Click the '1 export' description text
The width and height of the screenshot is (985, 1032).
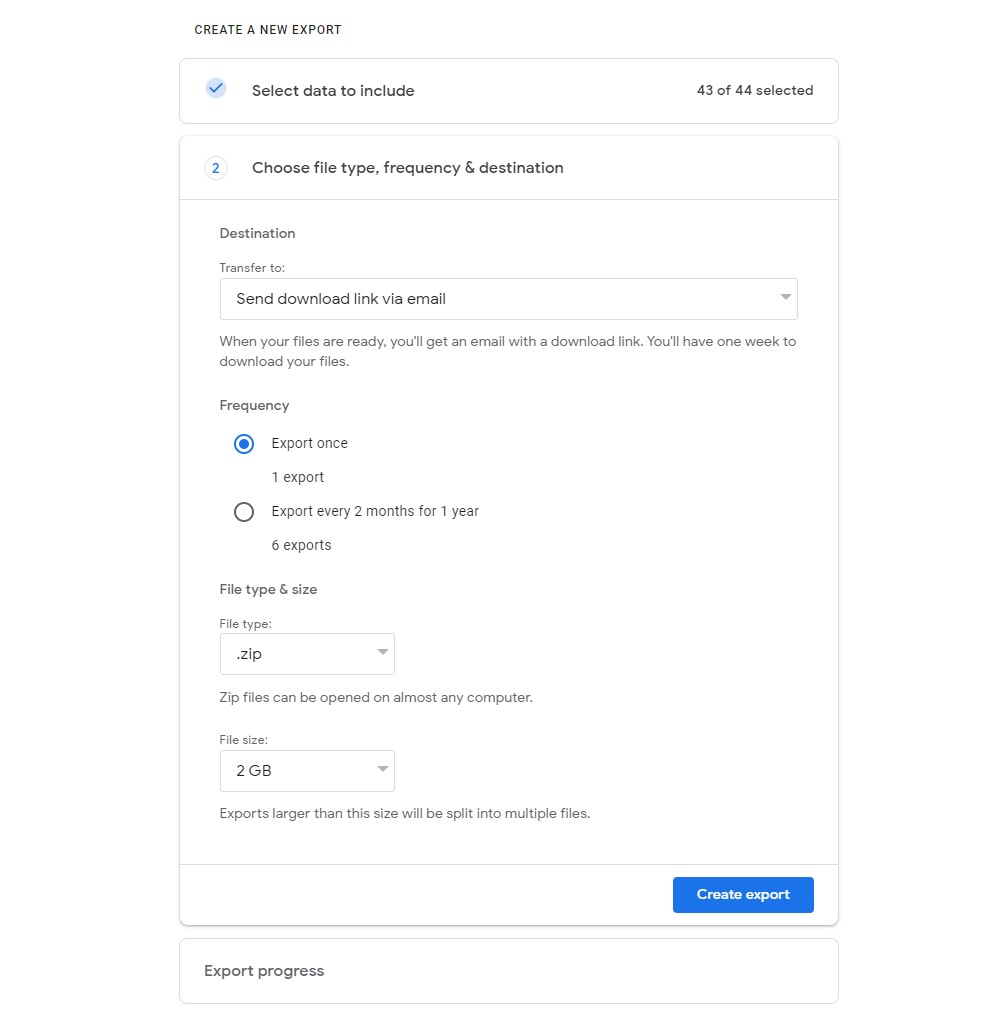(x=298, y=477)
